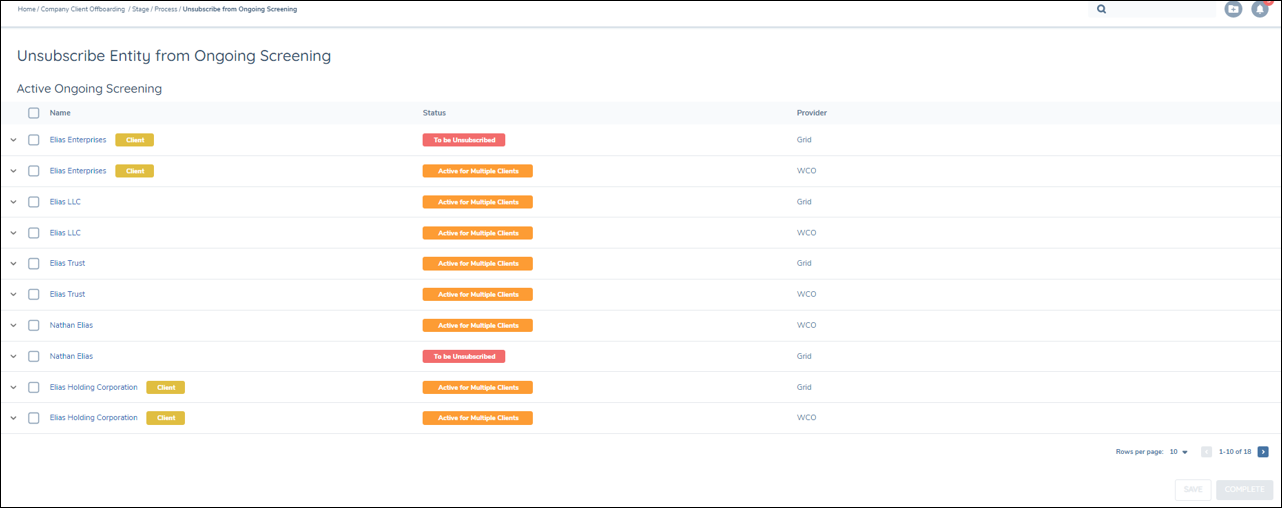Click the Client badge on Elias Enterprises Grid row
The height and width of the screenshot is (508, 1282).
click(x=135, y=140)
